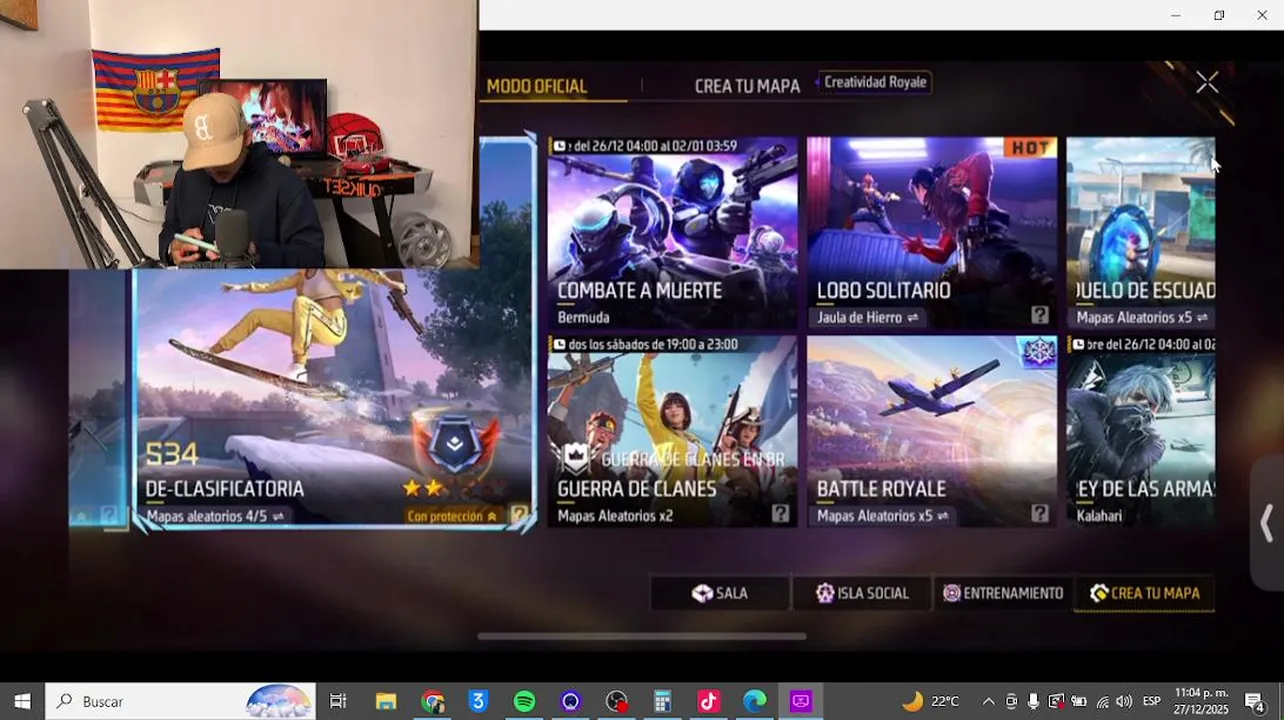
Task: Open Spotify from the taskbar
Action: tap(524, 701)
